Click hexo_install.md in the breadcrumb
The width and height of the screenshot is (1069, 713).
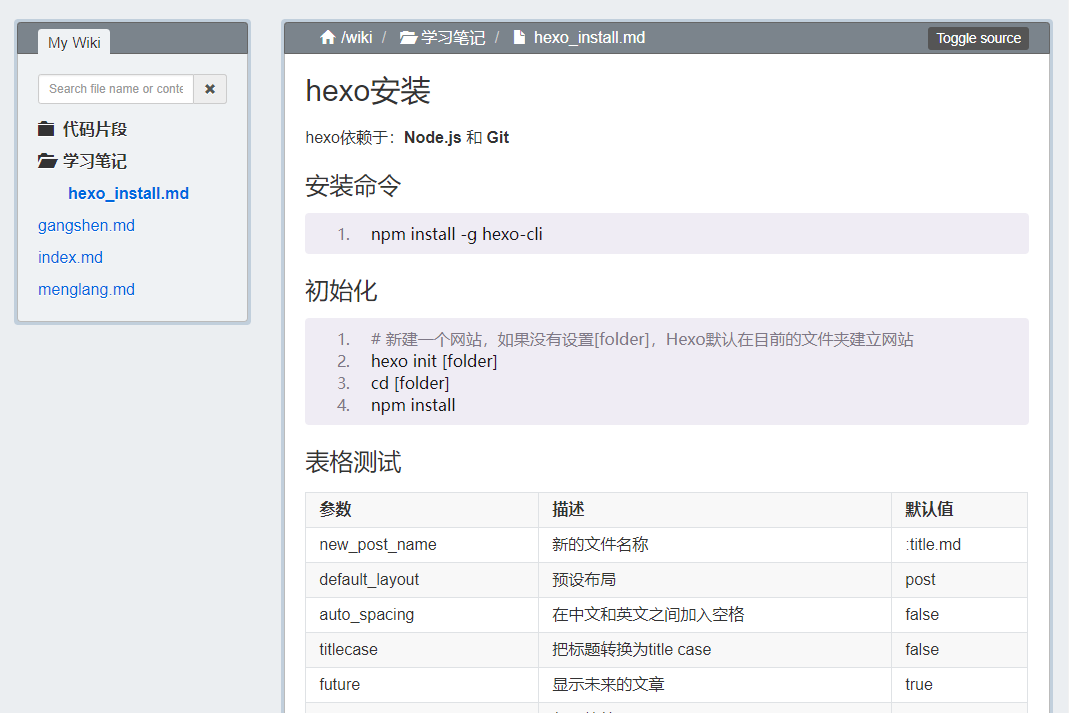589,37
